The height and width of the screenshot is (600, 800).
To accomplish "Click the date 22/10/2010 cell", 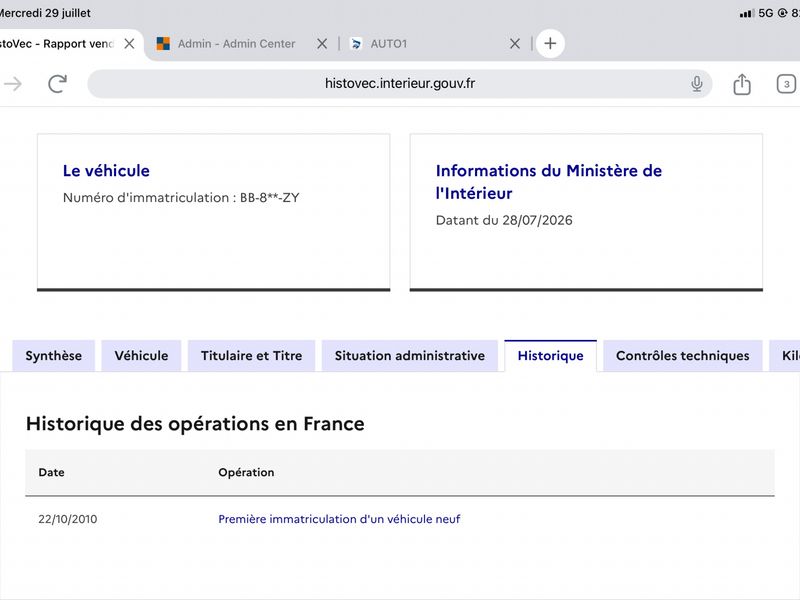I will (67, 519).
